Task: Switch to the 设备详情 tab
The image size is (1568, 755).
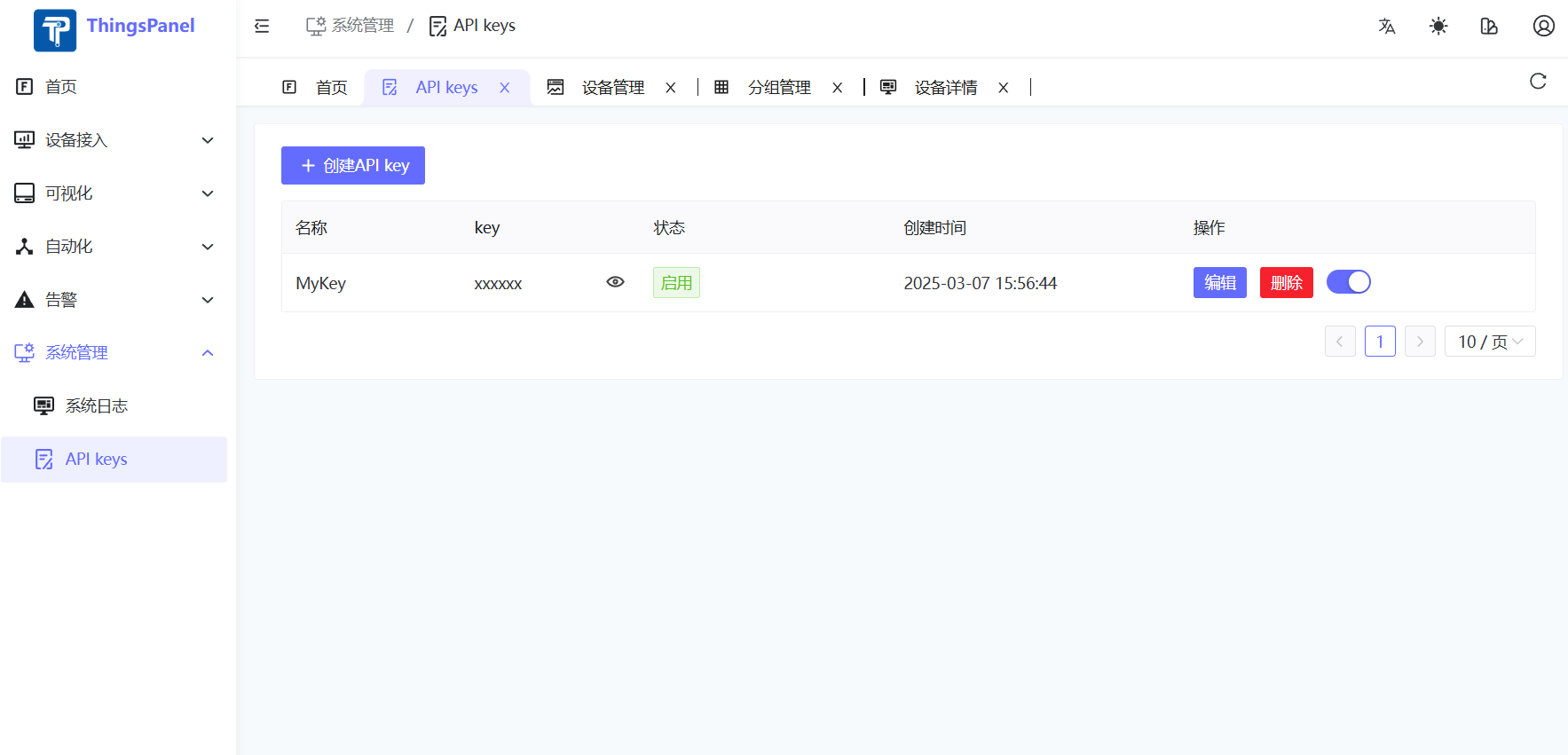Action: (945, 88)
